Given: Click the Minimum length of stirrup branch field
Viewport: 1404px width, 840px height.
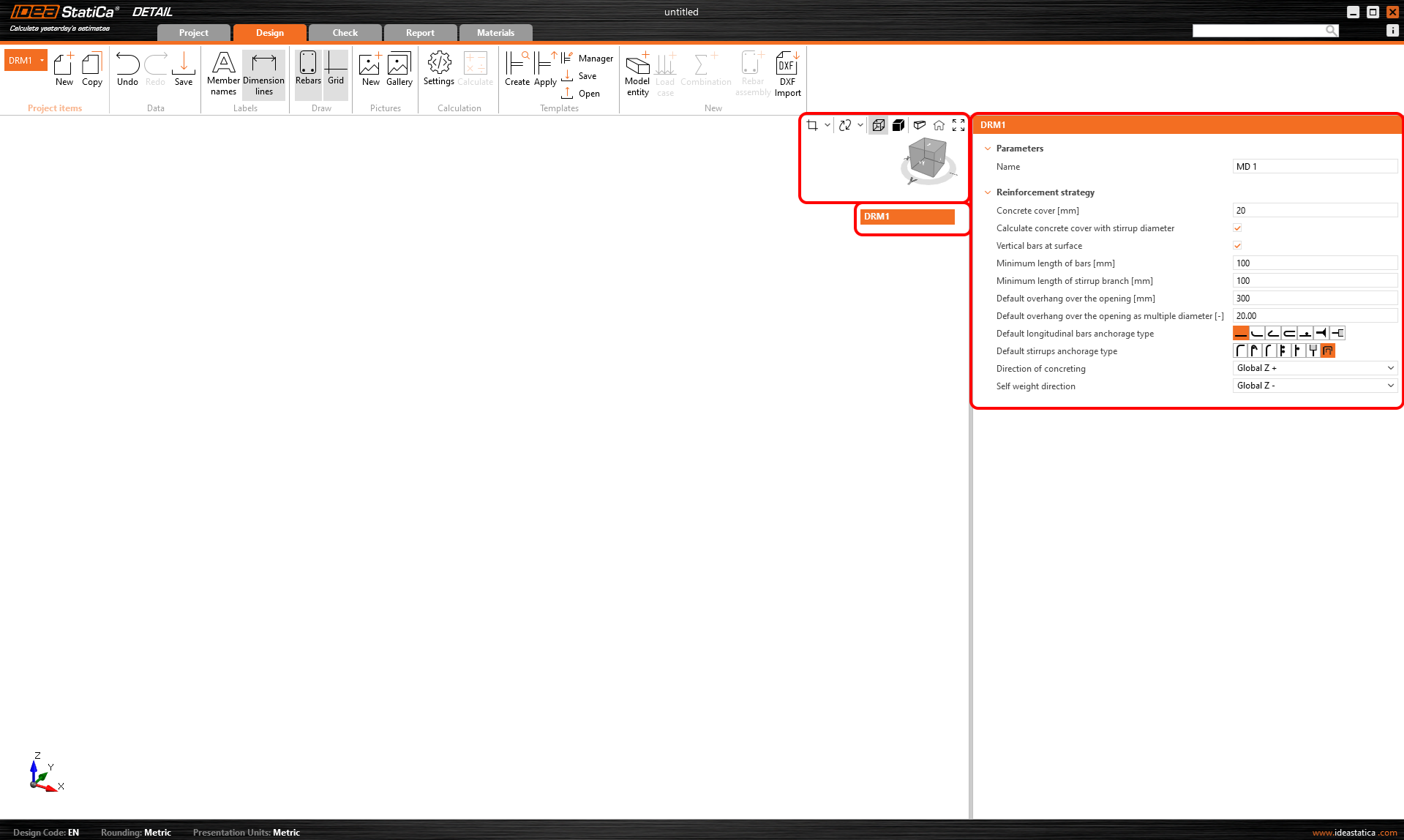Looking at the screenshot, I should tap(1315, 281).
